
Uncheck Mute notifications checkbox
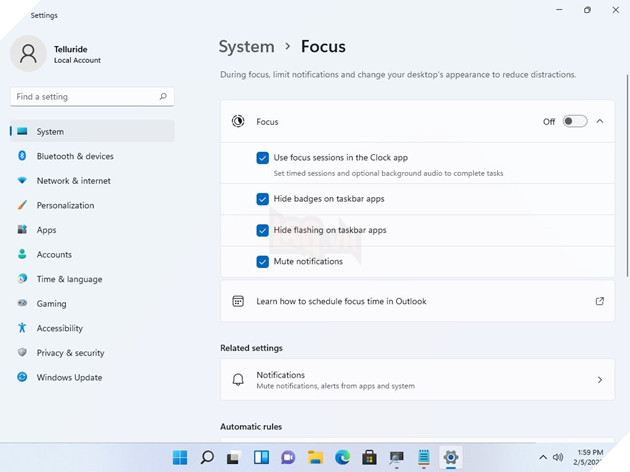click(x=262, y=262)
